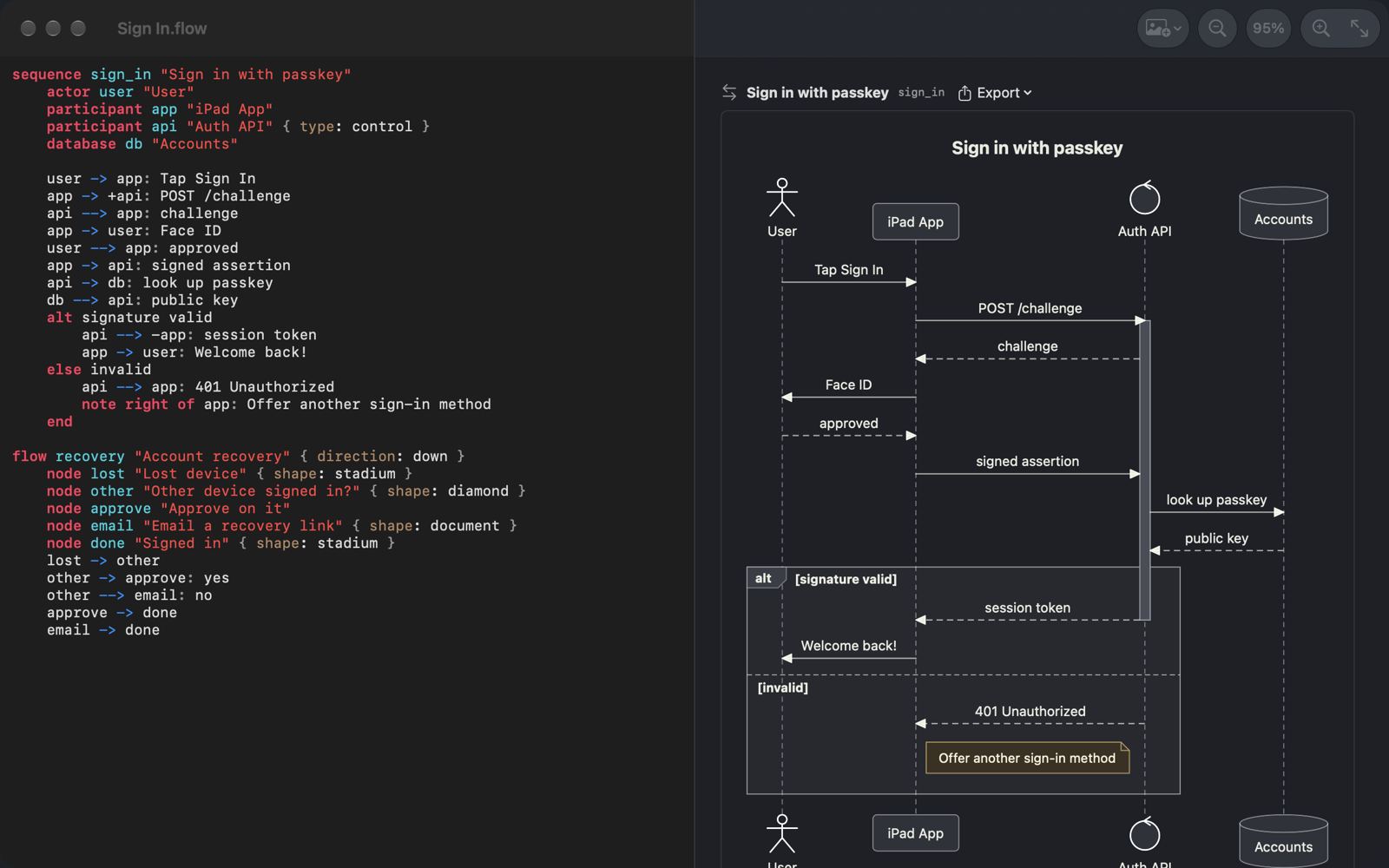Click the 'Tap Sign In' message label

click(x=848, y=270)
